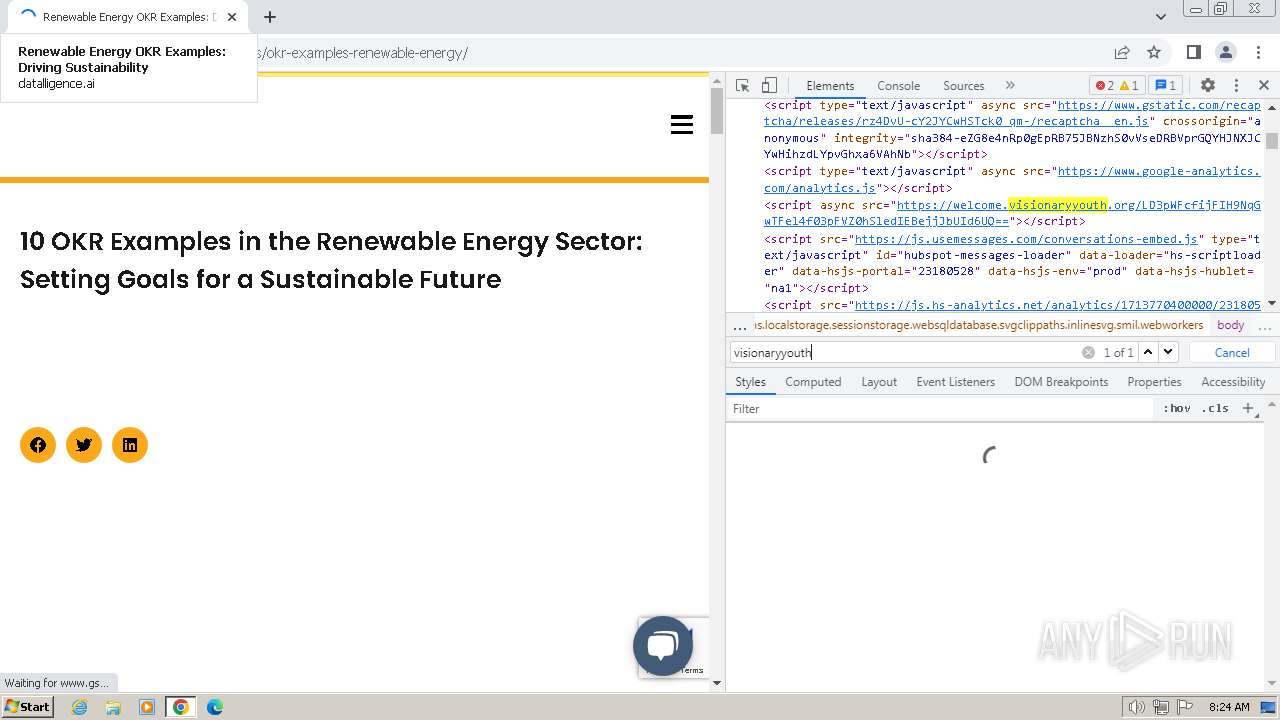
Task: Open network status tray icon
Action: 1161,707
